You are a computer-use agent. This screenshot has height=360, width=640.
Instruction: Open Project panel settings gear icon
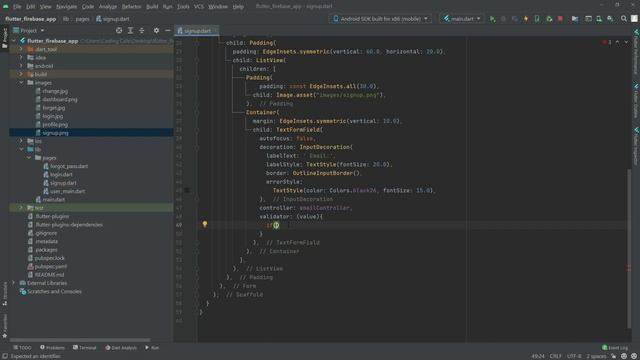pyautogui.click(x=156, y=30)
